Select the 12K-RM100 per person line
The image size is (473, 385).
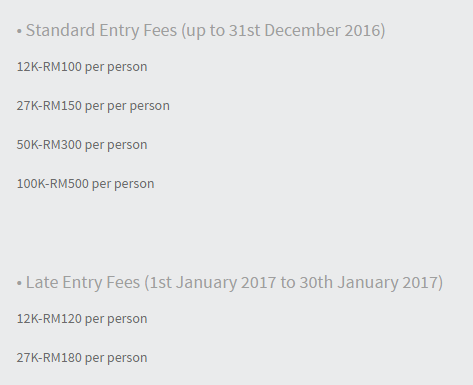(82, 67)
